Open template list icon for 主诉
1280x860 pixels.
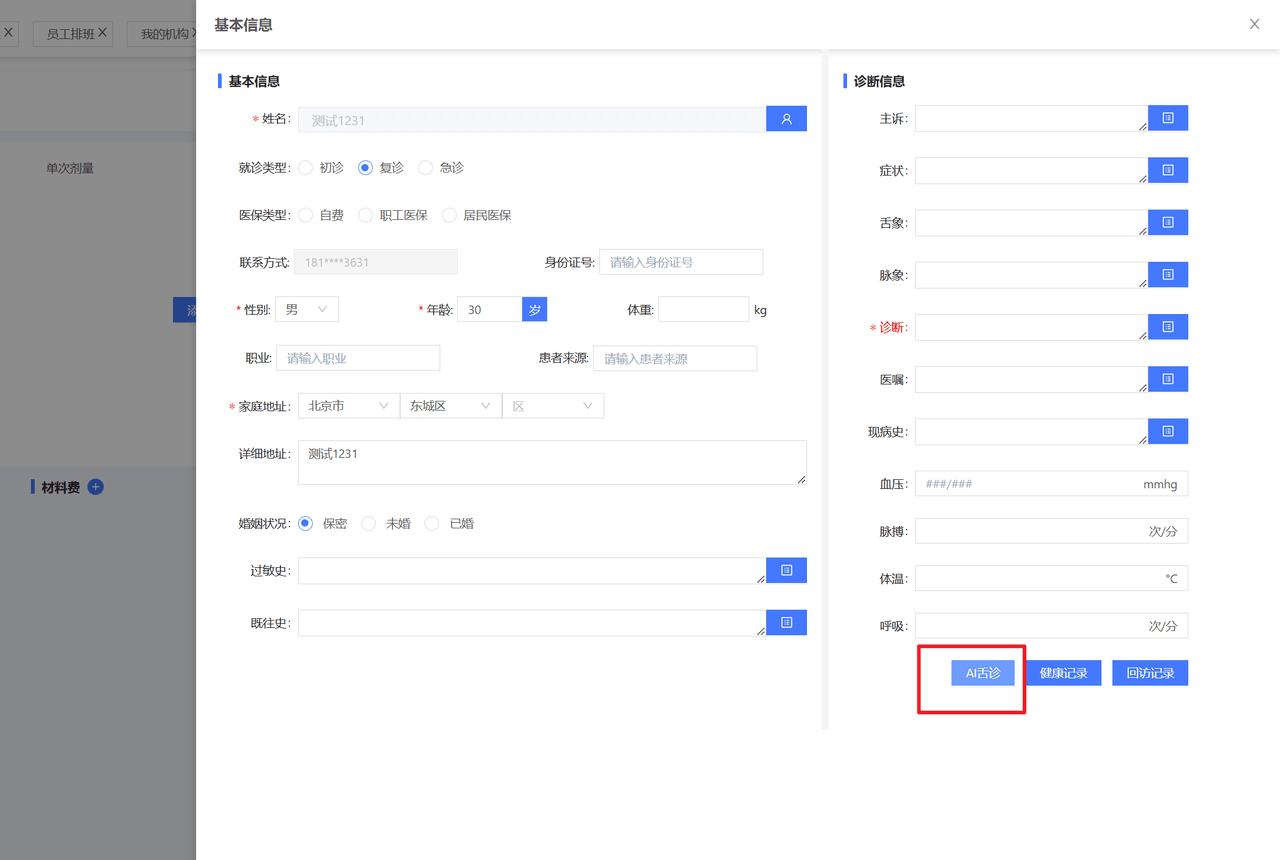pos(1168,118)
